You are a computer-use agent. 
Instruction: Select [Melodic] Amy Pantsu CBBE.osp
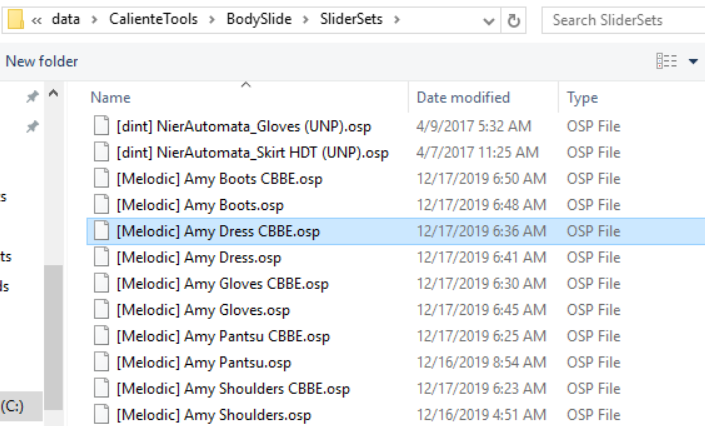[223, 336]
